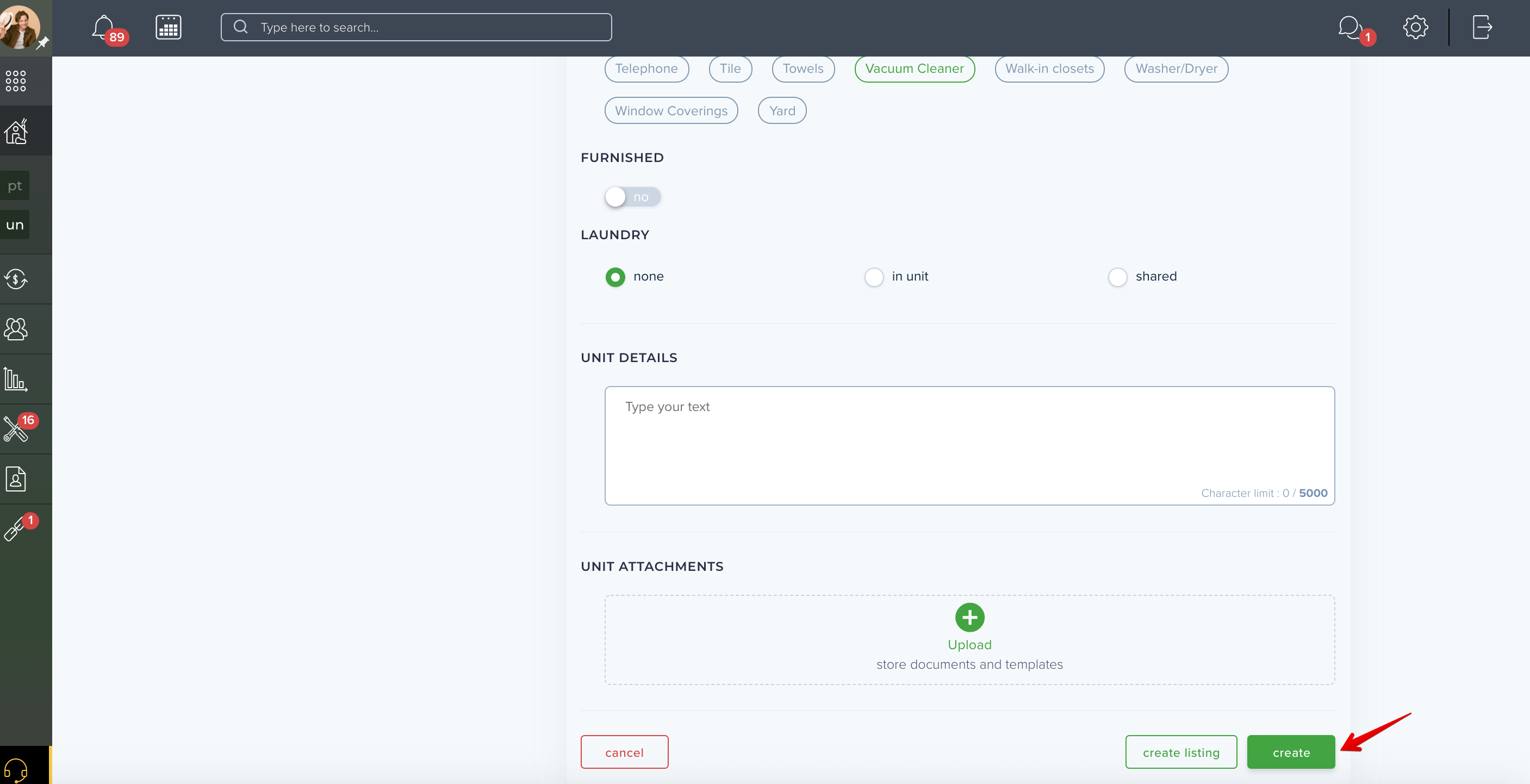Select the 'un' sidebar item
Screen dimensions: 1530x784
coord(15,225)
